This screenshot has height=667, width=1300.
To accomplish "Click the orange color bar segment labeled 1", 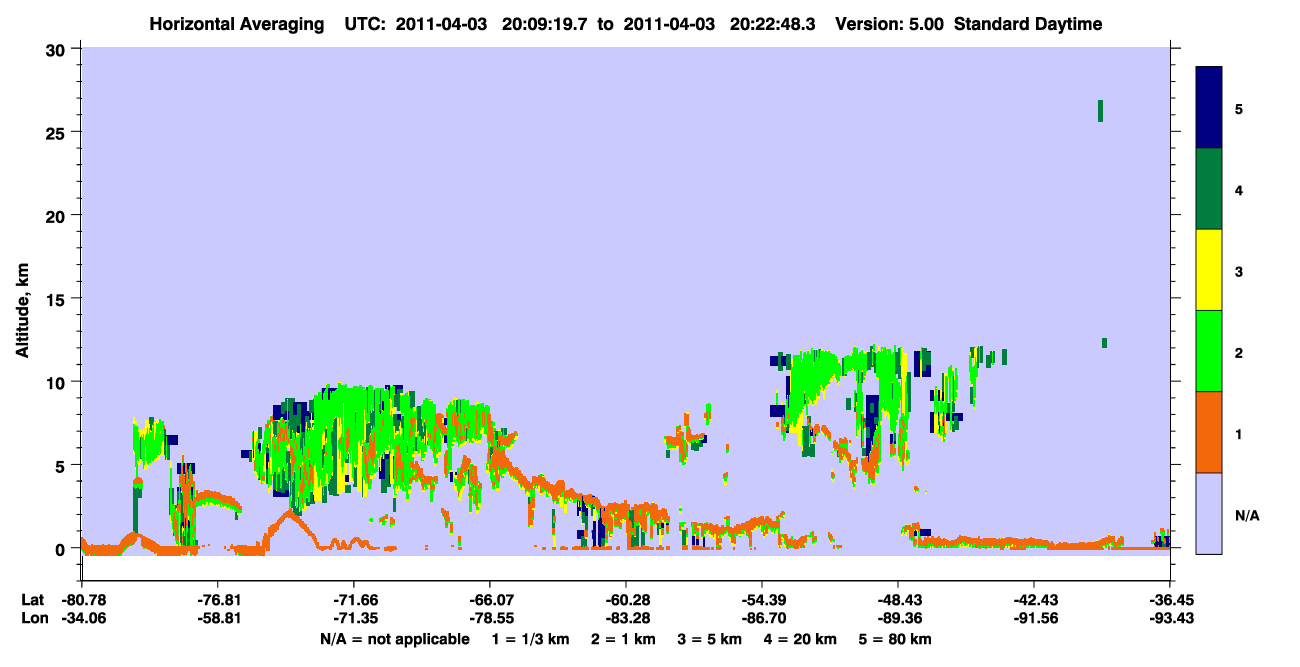I will [x=1209, y=432].
